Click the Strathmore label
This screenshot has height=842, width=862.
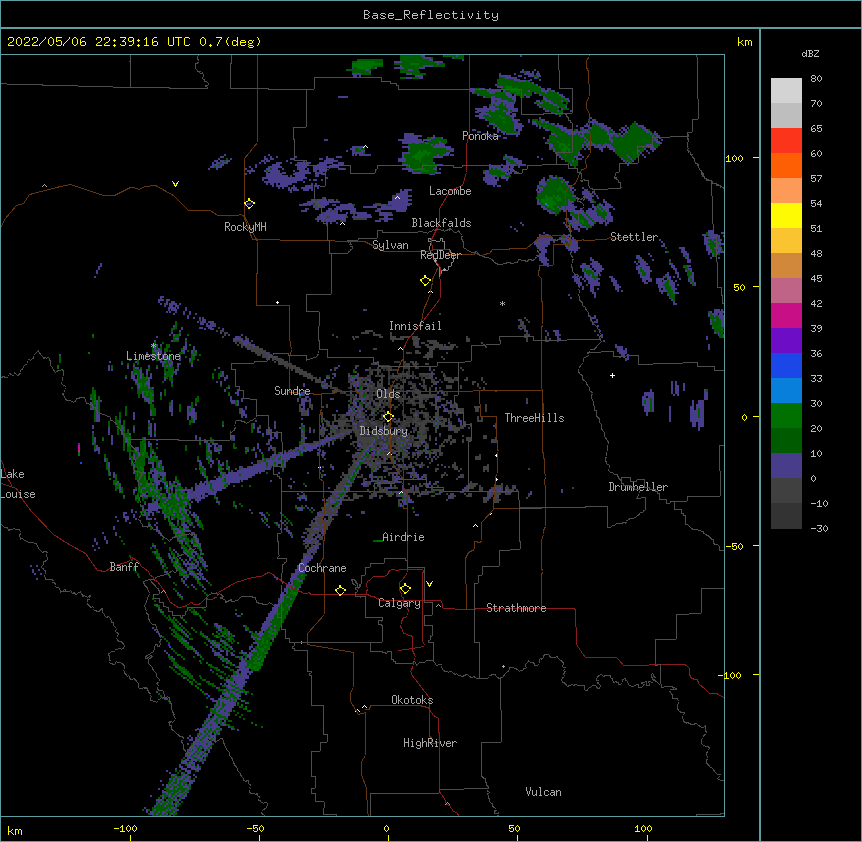point(516,608)
